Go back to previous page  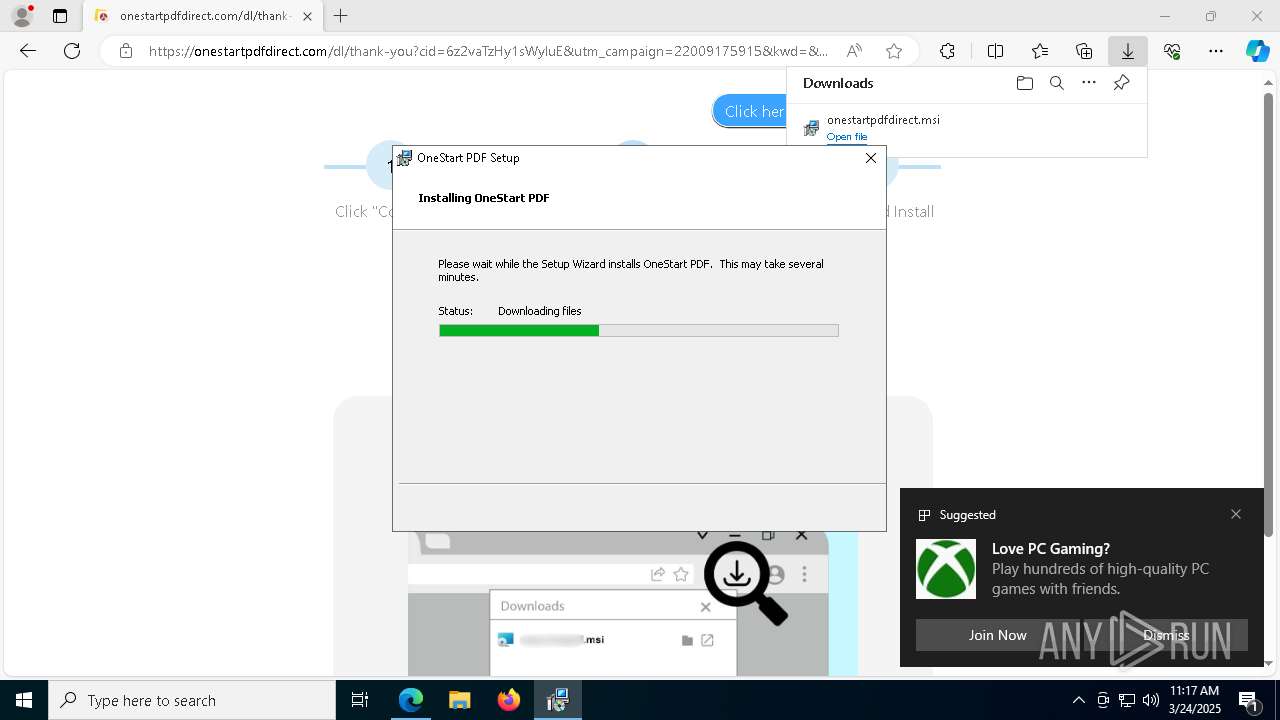(x=28, y=51)
